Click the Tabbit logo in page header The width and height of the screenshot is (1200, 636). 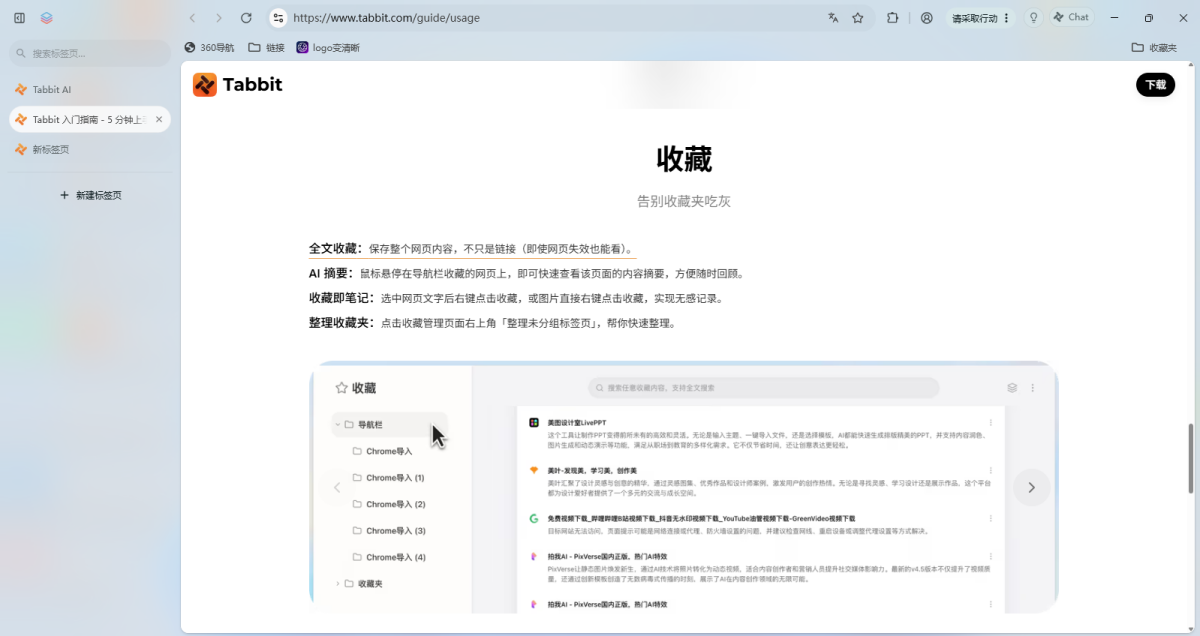pos(238,85)
